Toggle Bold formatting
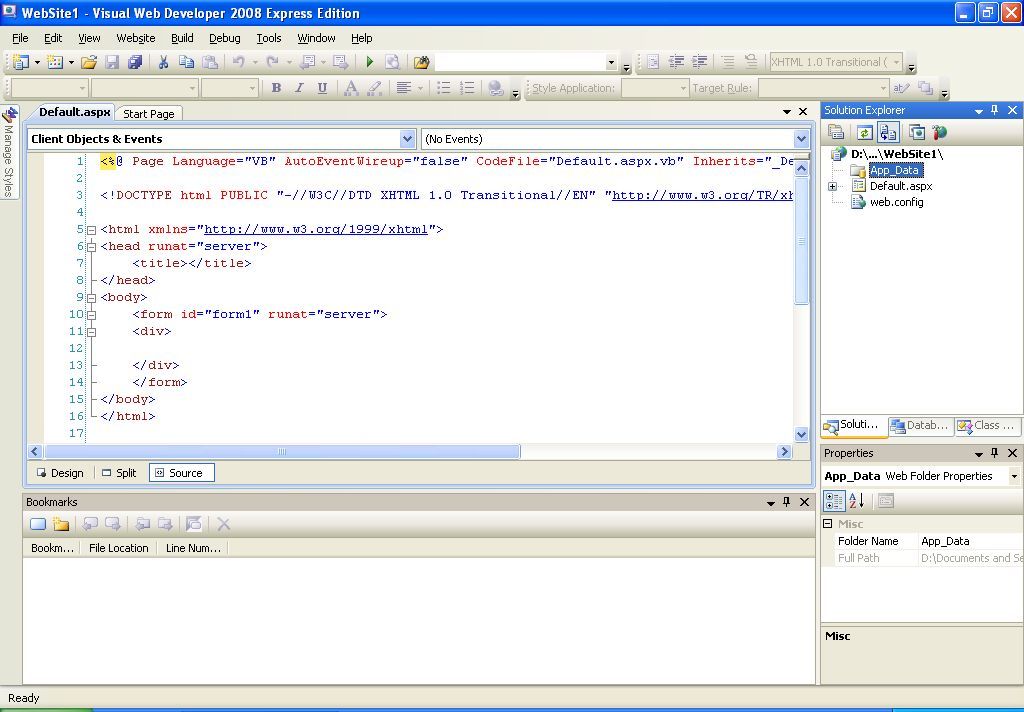Image resolution: width=1024 pixels, height=712 pixels. click(276, 88)
